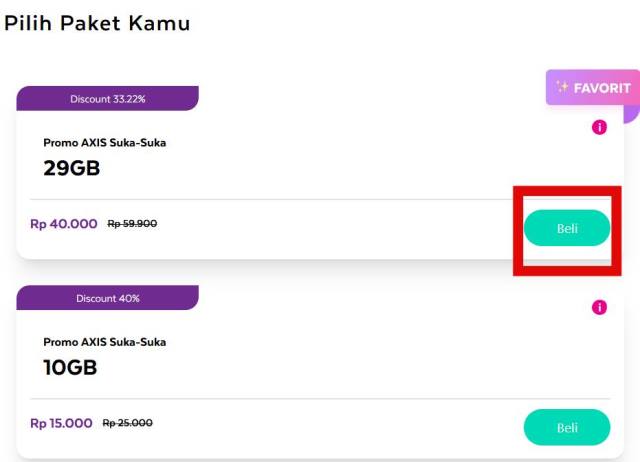Buy the 29GB package with Beli
The width and height of the screenshot is (640, 462).
(x=567, y=228)
